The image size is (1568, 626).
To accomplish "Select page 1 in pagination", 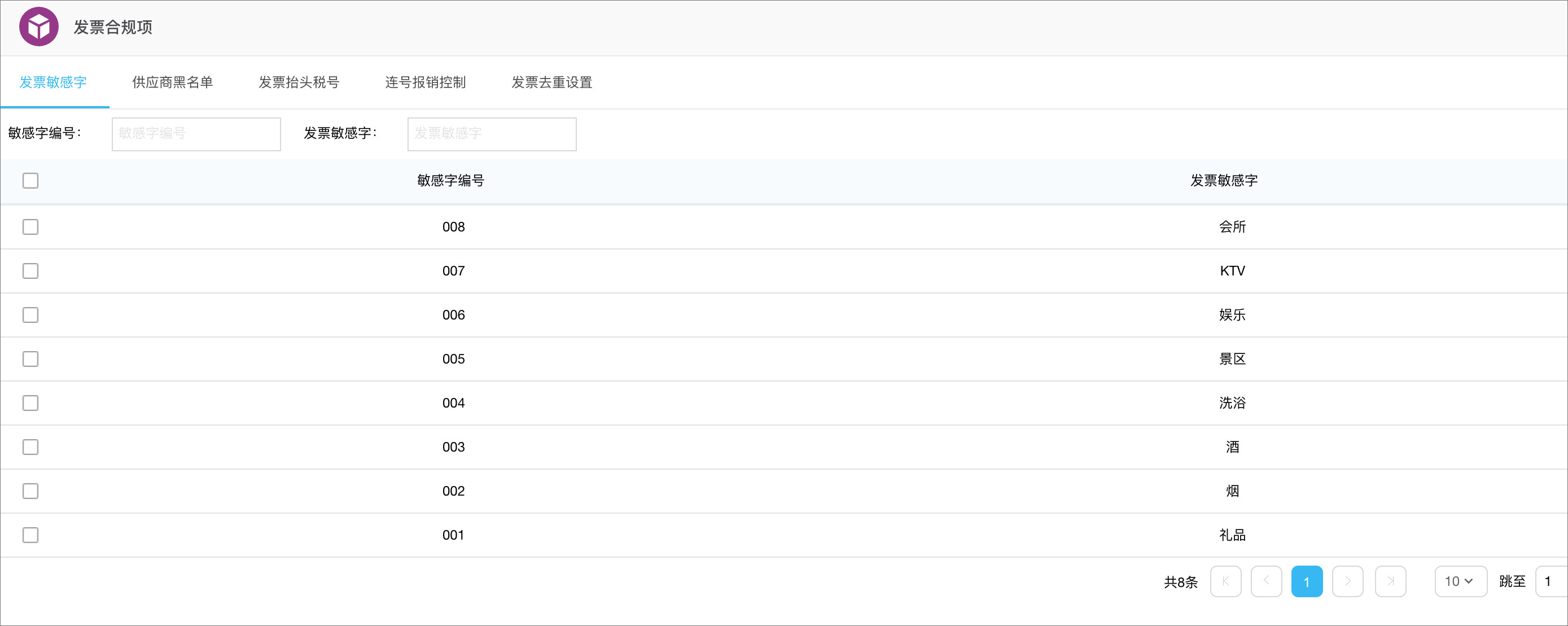I will 1306,581.
